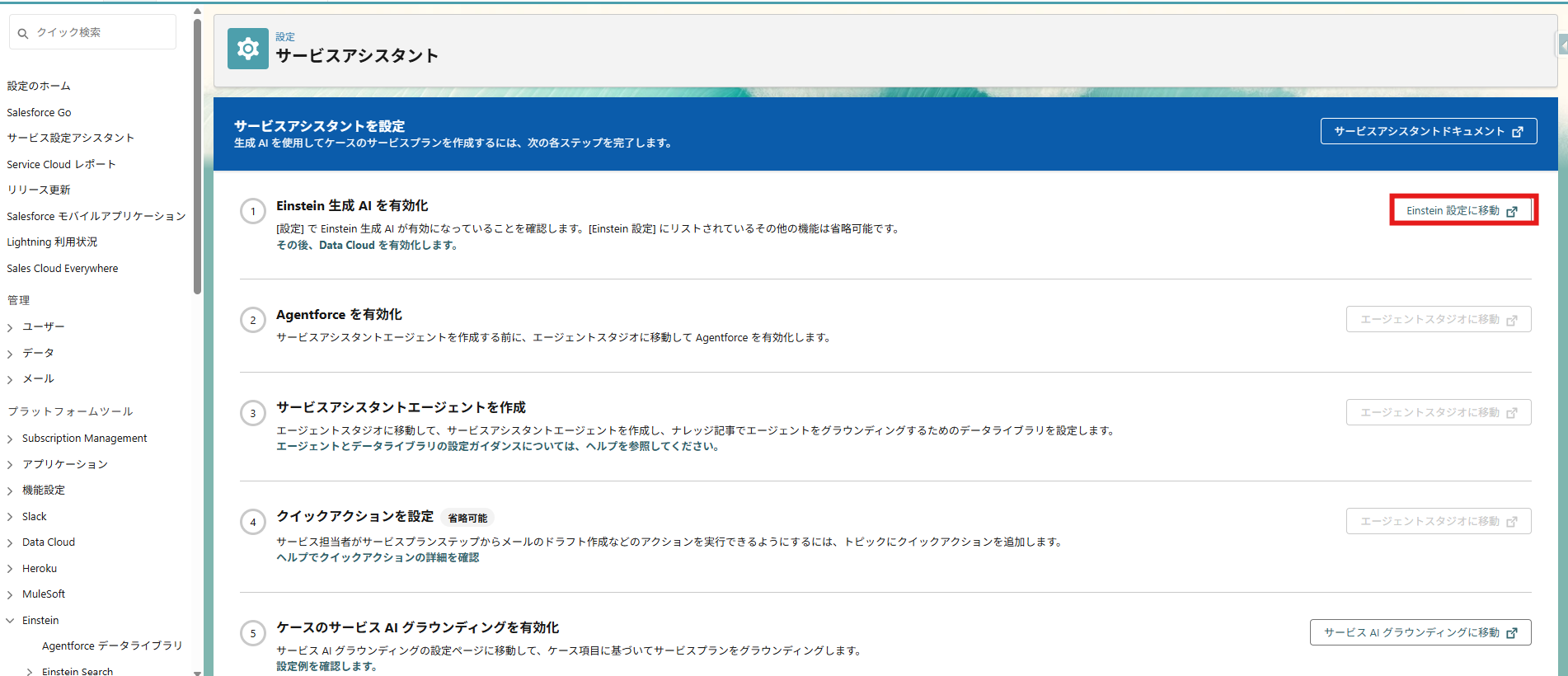The height and width of the screenshot is (676, 1568).
Task: Click sidebar scrollbar down arrow
Action: [x=197, y=672]
